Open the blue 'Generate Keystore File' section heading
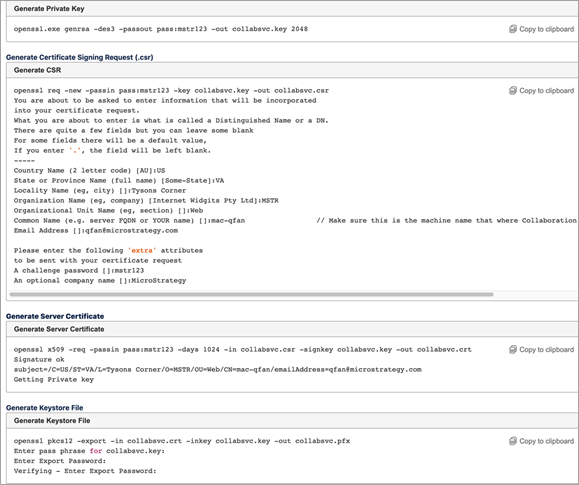Image resolution: width=579 pixels, height=485 pixels. pyautogui.click(x=45, y=408)
